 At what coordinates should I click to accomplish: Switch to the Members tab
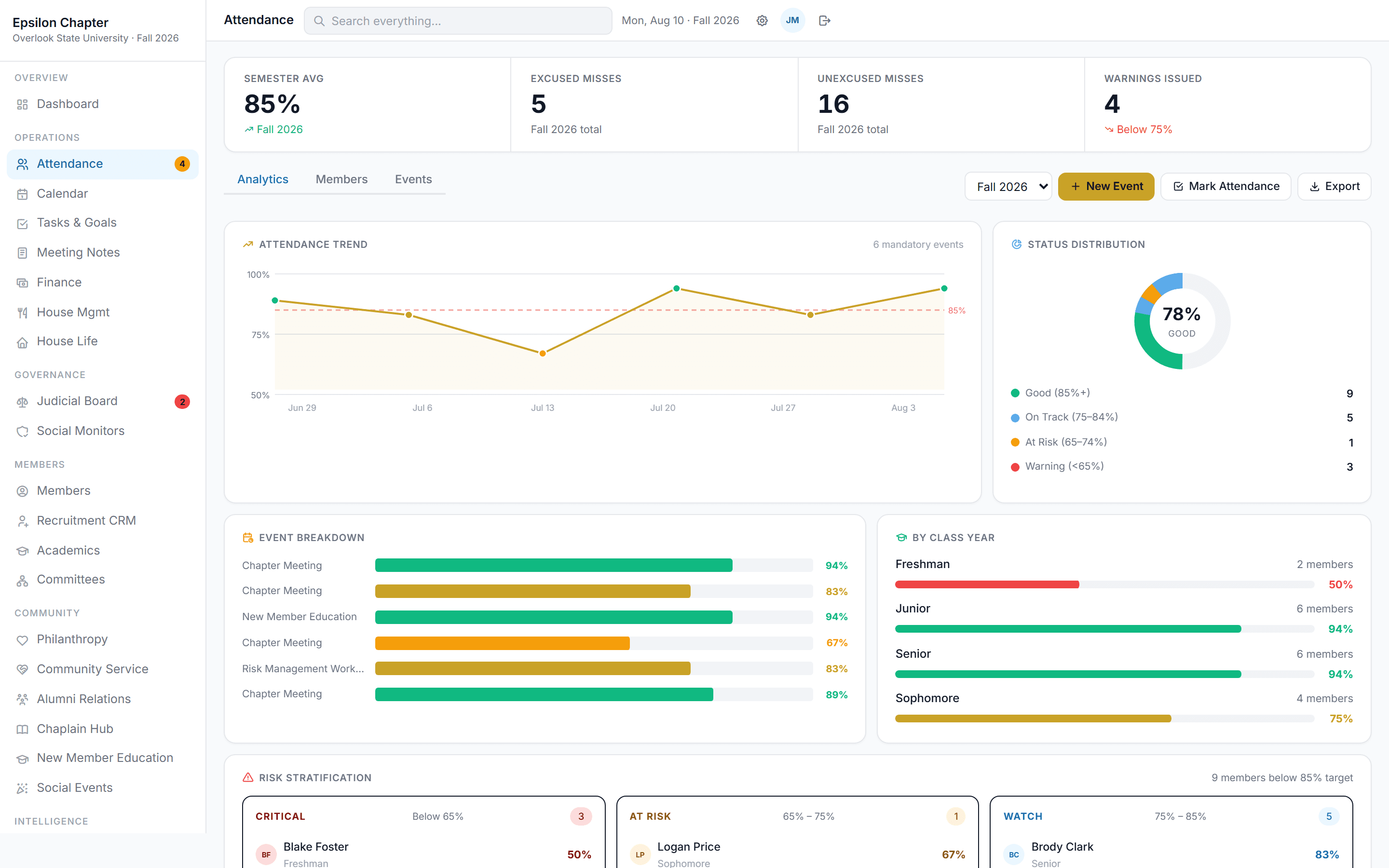click(341, 179)
